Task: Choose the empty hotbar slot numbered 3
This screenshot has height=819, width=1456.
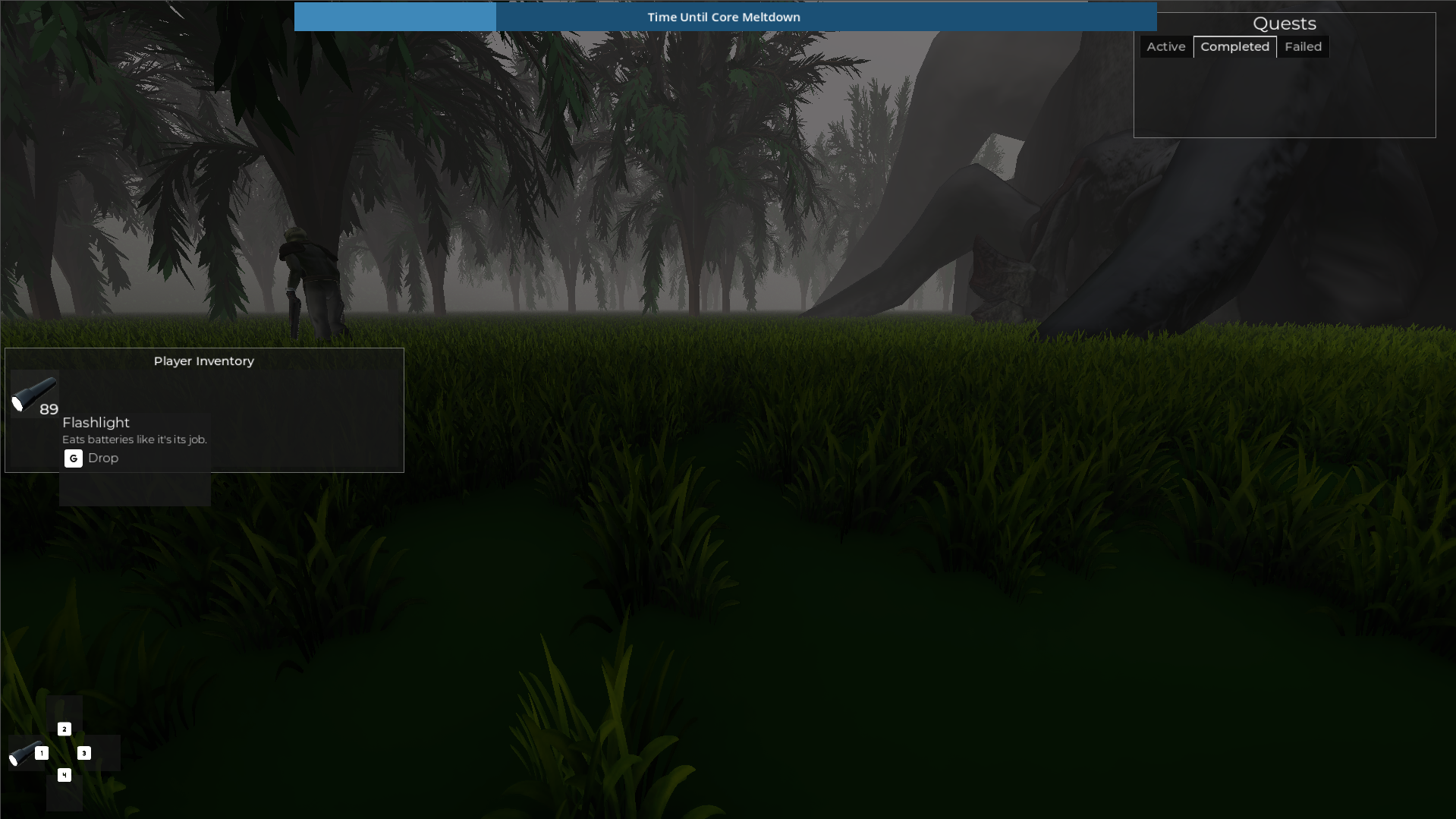Action: (x=102, y=753)
